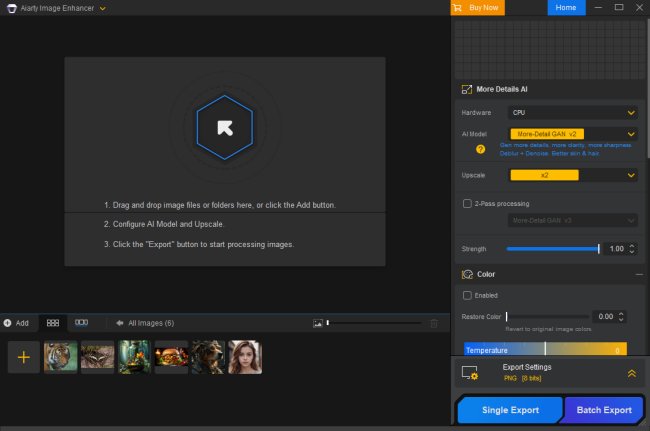Click the large plus add-image tile
The width and height of the screenshot is (650, 431).
coord(24,357)
